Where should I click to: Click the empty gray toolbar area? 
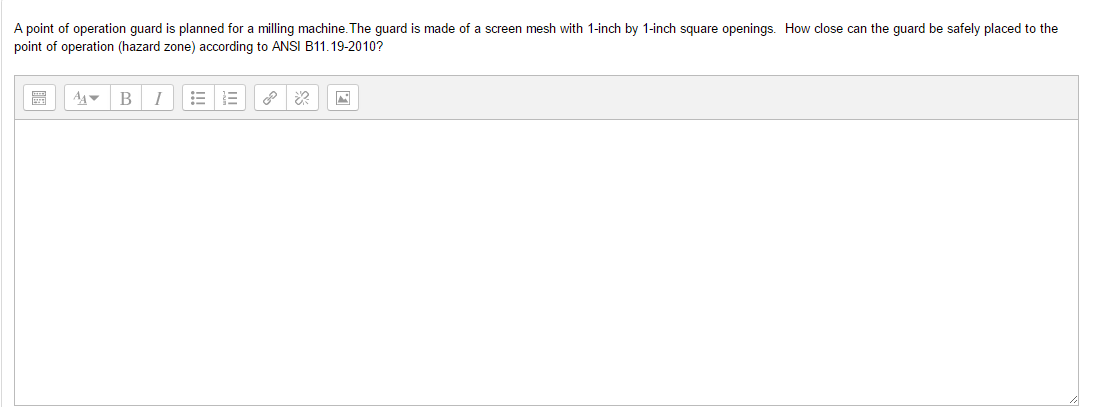pyautogui.click(x=700, y=98)
